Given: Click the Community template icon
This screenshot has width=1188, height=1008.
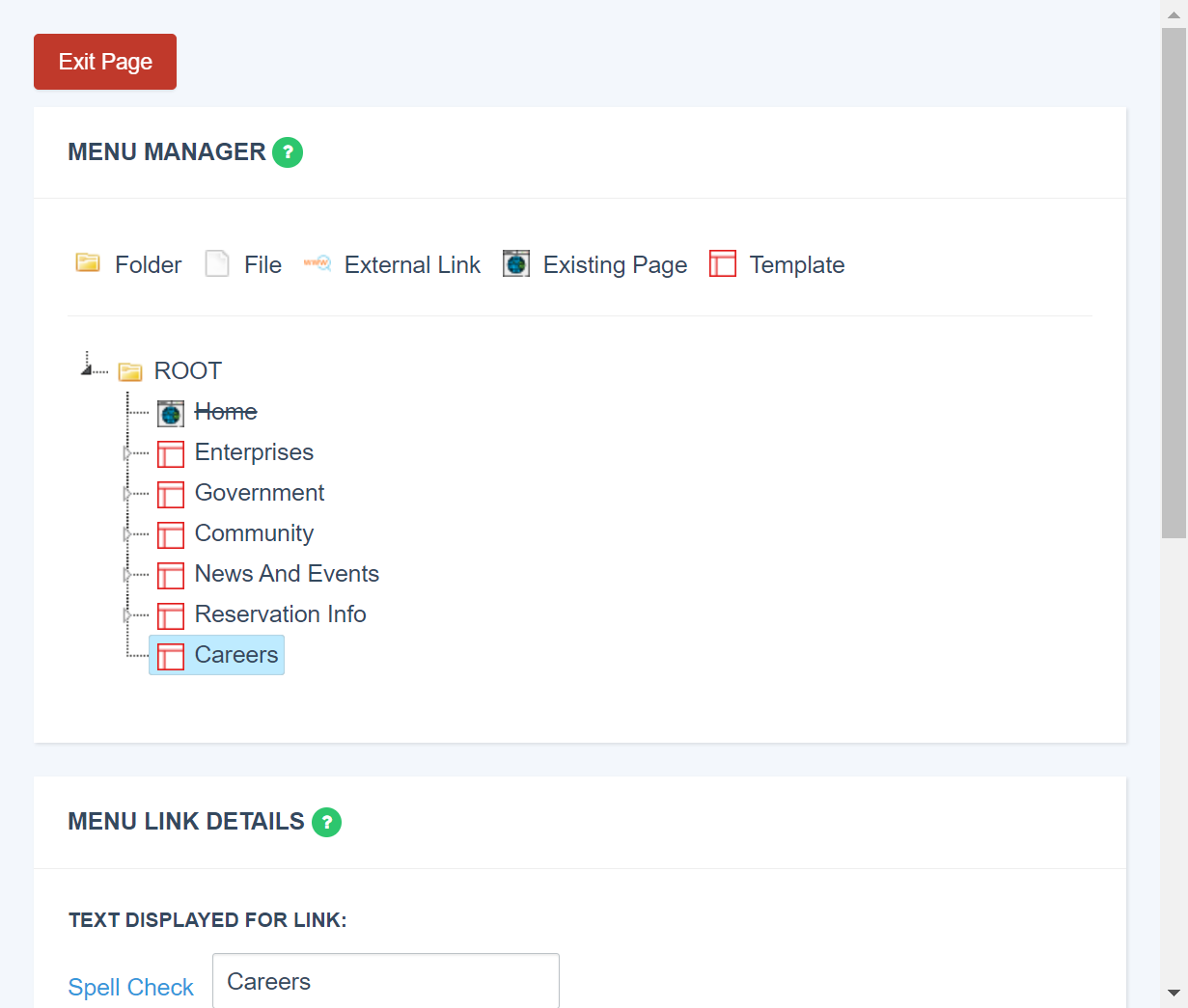Looking at the screenshot, I should (x=171, y=534).
